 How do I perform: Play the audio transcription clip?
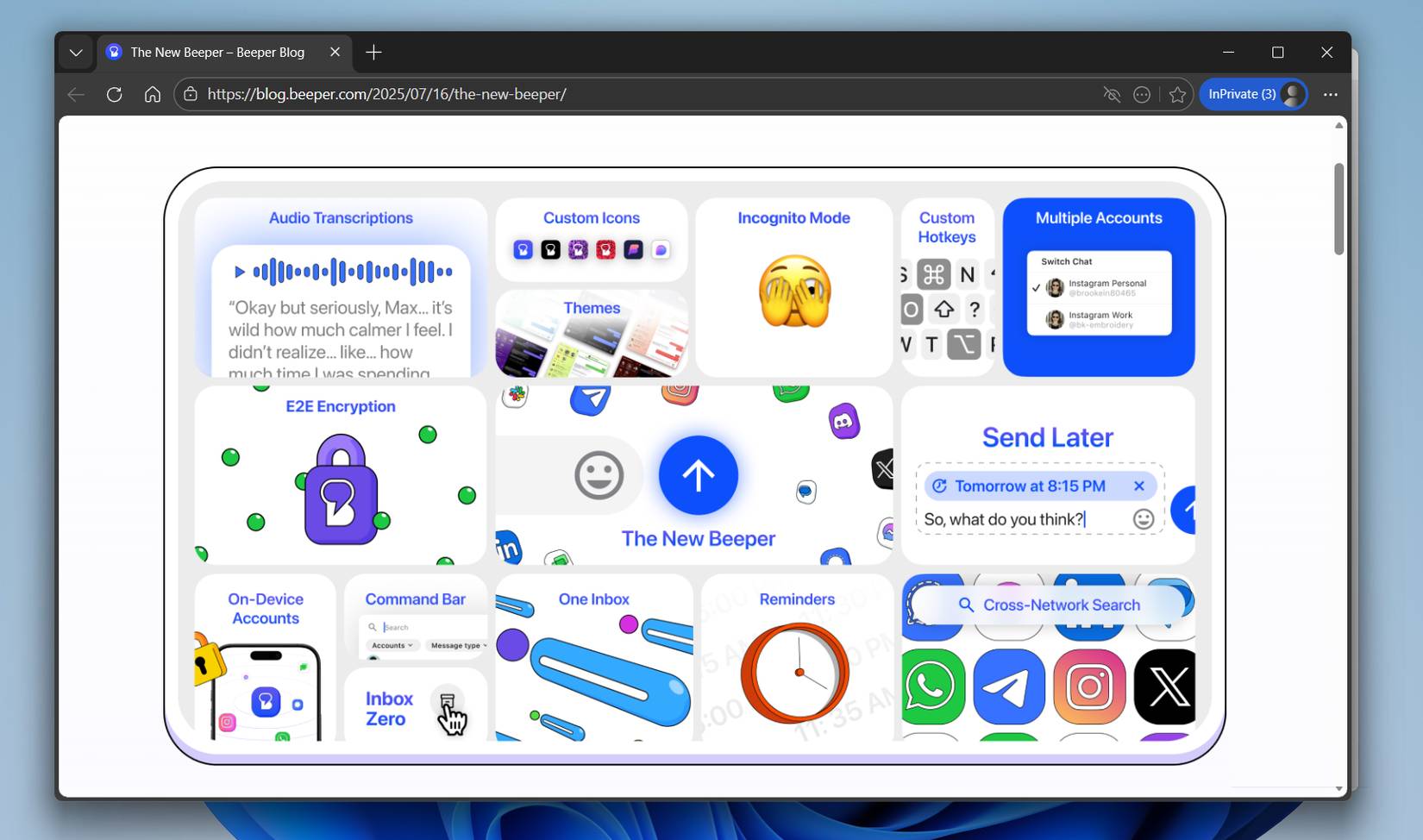(x=240, y=271)
